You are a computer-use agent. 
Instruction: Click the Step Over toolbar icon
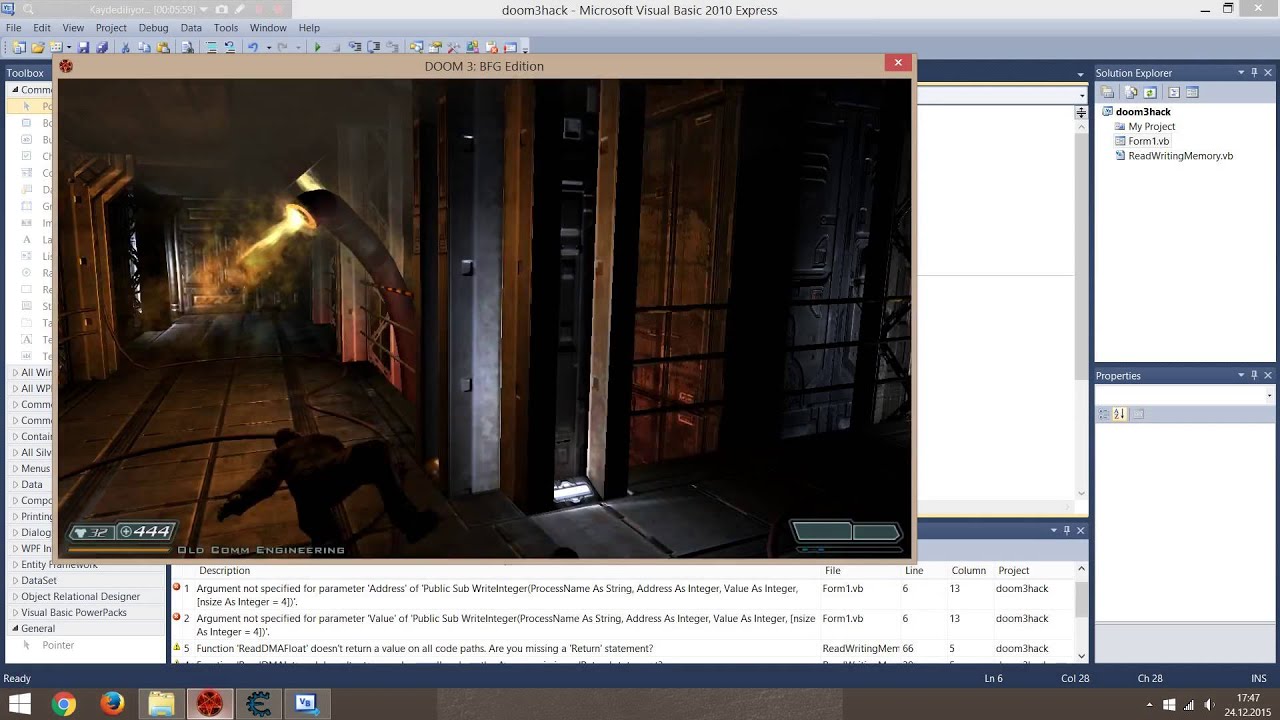[x=374, y=47]
